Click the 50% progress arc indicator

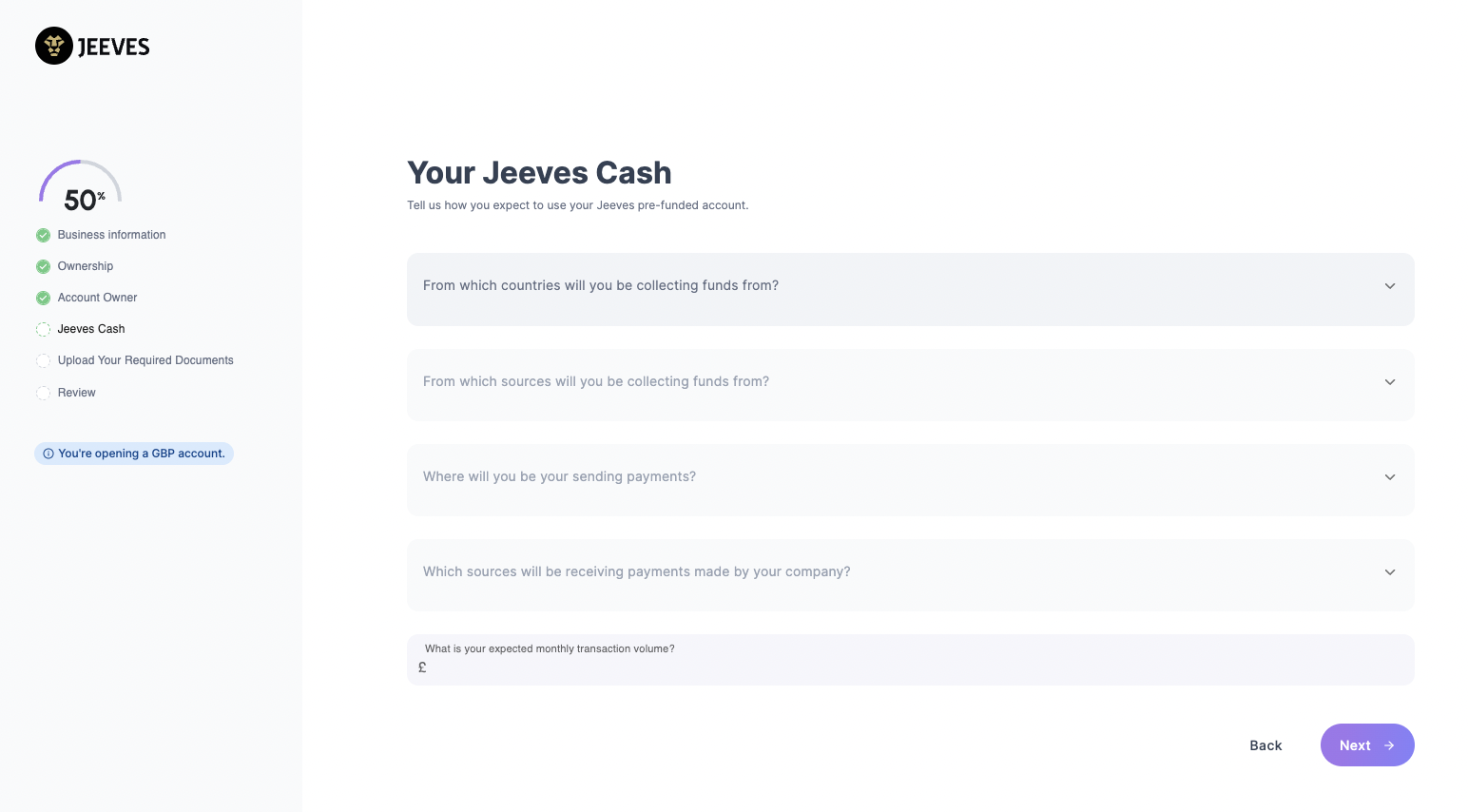pyautogui.click(x=80, y=184)
